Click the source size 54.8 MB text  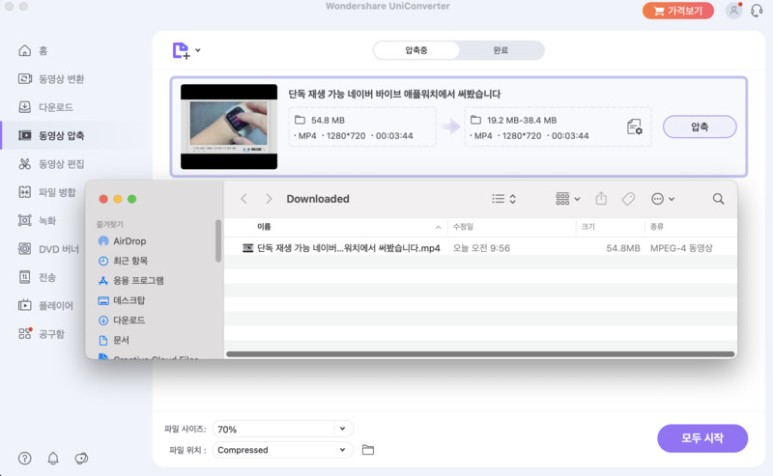[328, 120]
